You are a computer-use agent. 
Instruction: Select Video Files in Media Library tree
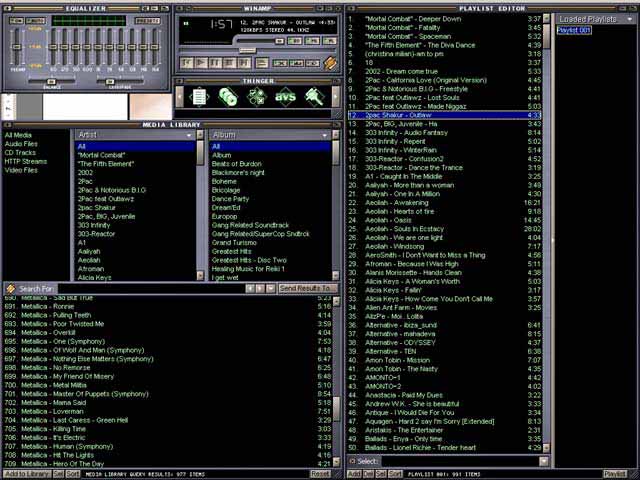click(21, 170)
